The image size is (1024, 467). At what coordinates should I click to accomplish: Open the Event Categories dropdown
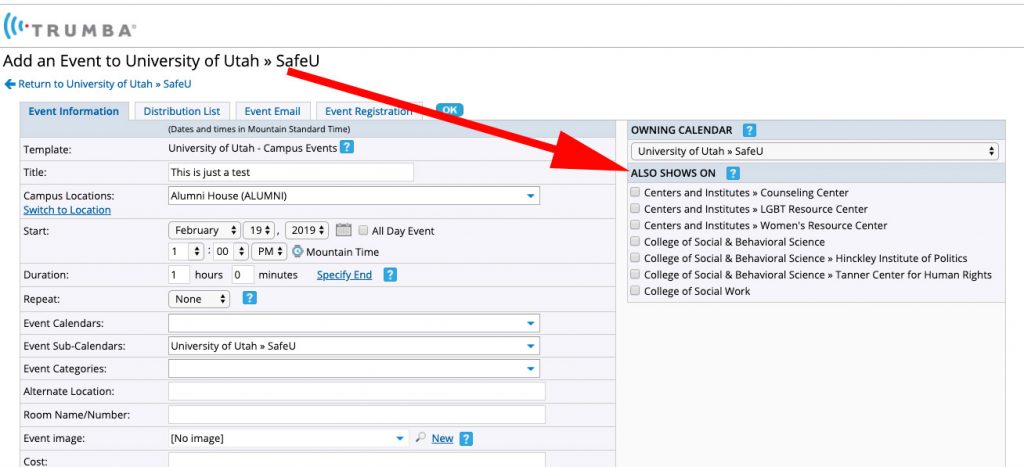coord(354,368)
